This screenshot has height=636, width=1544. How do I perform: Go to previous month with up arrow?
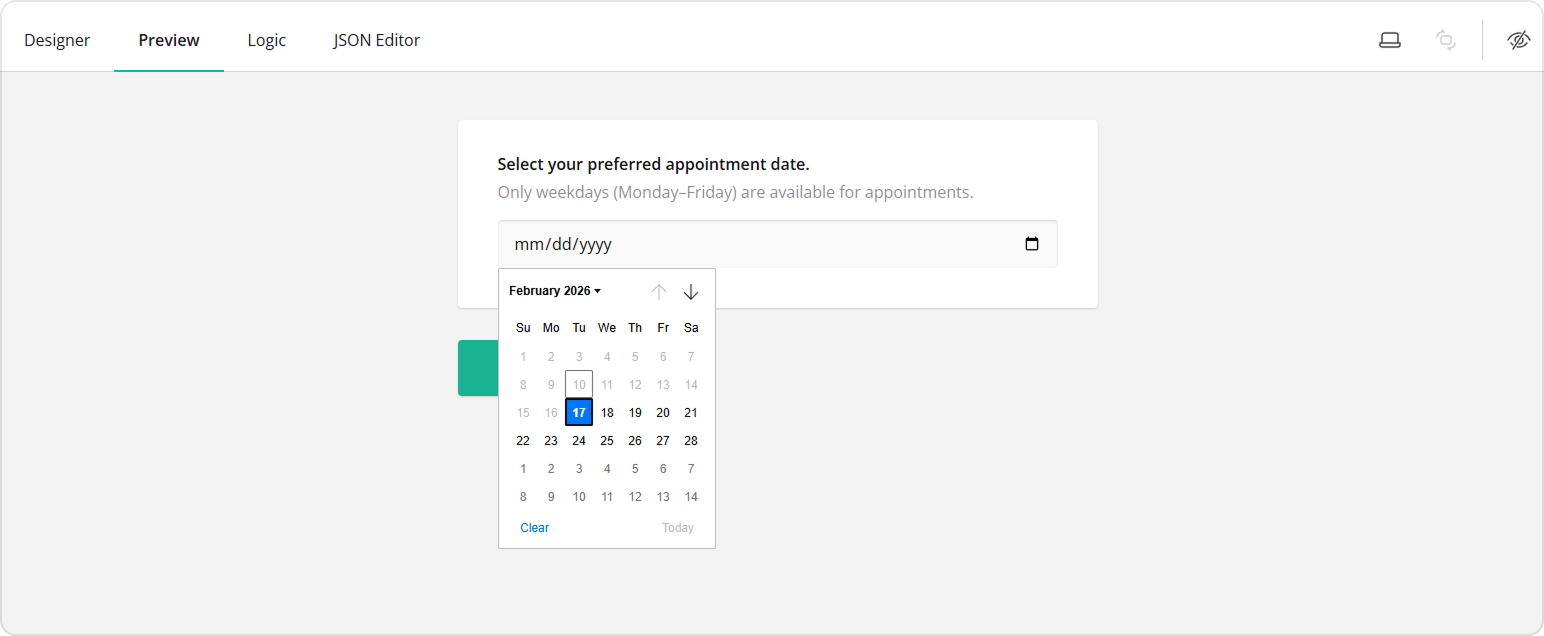[659, 291]
